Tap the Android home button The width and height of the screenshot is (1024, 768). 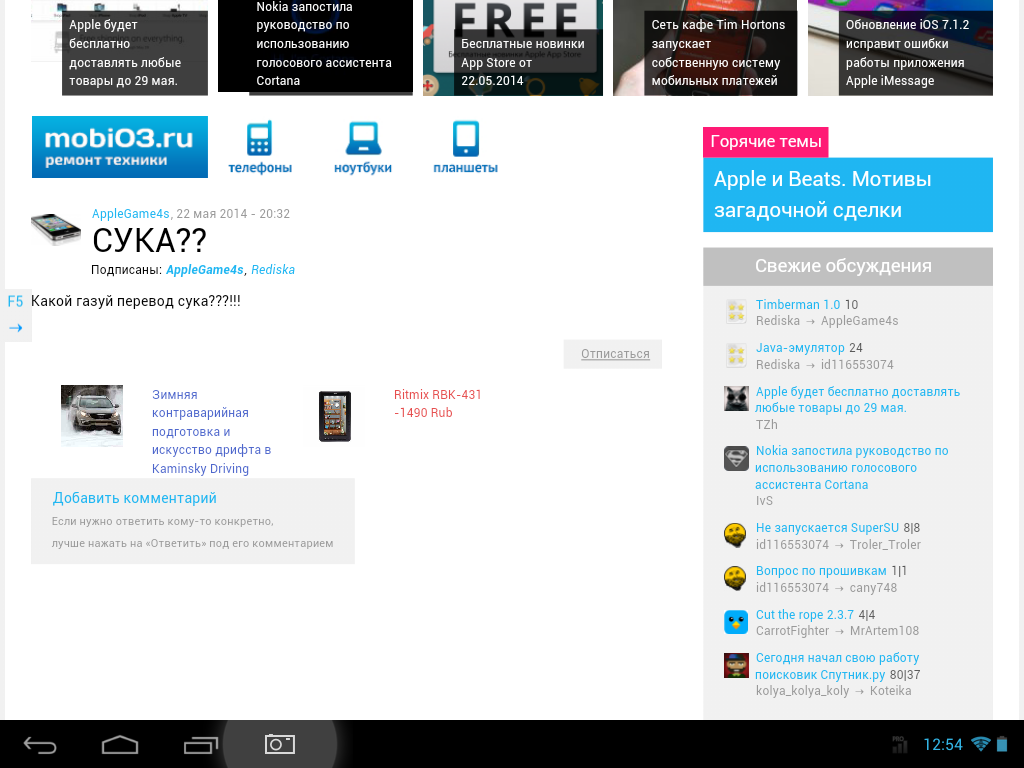click(x=120, y=744)
